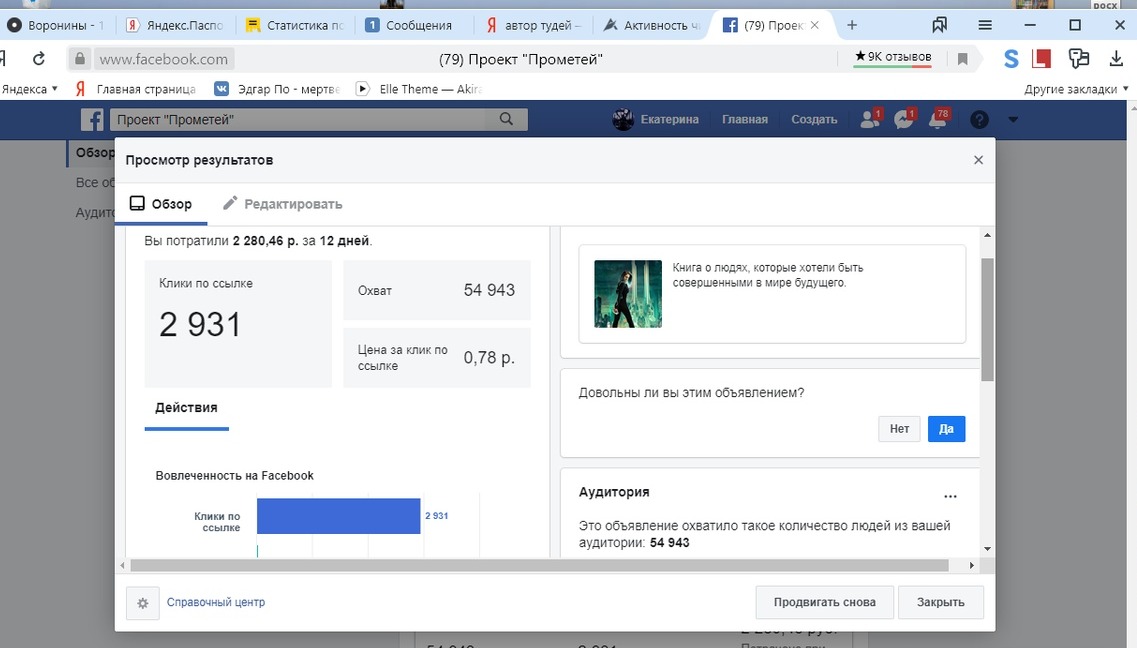Open the Audience three-dots menu
Screen dimensions: 1137x648
[x=950, y=497]
